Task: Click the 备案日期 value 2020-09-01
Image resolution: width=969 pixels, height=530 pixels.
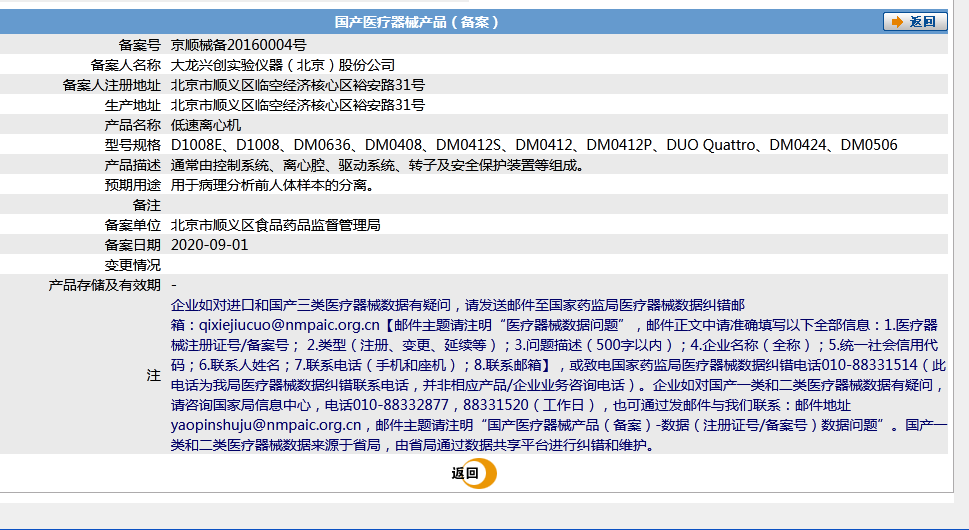Action: 209,245
